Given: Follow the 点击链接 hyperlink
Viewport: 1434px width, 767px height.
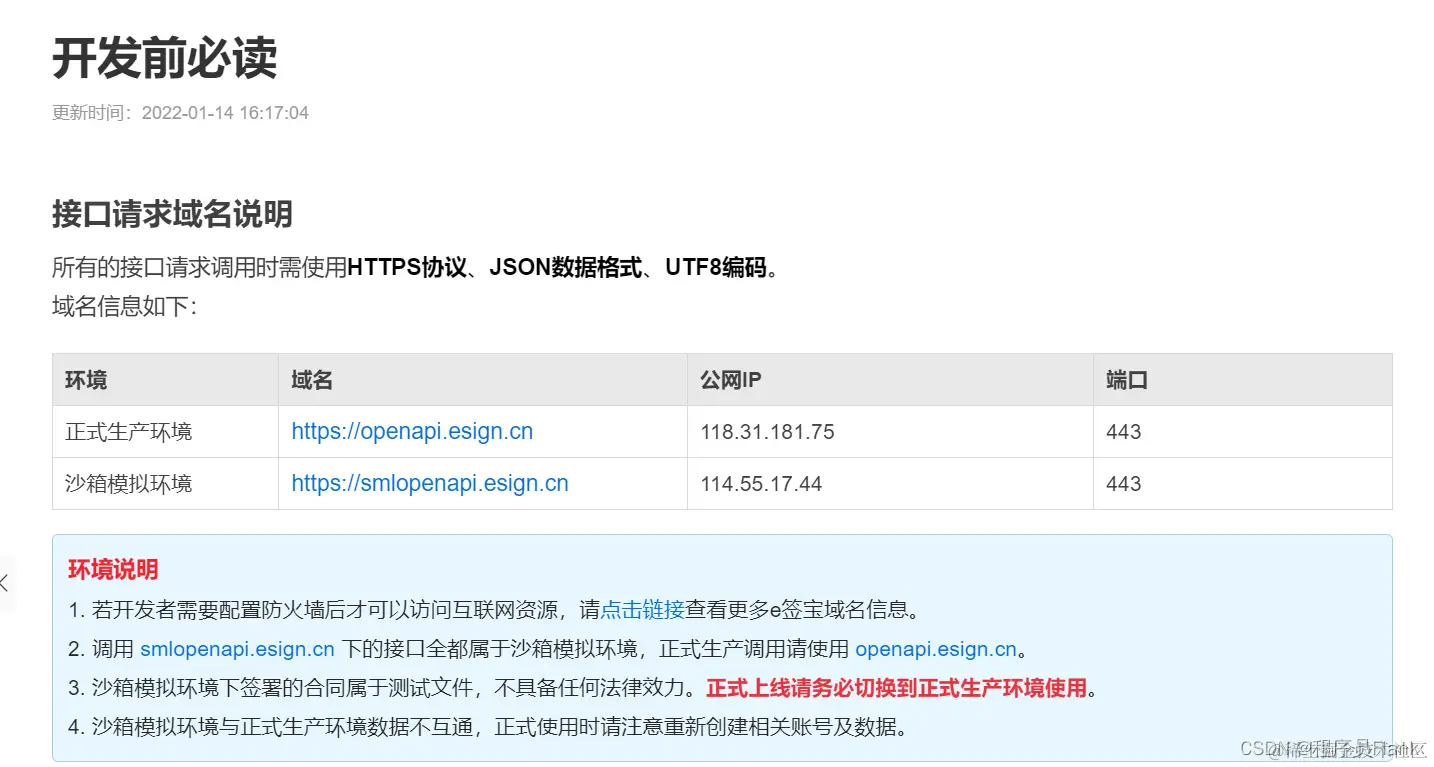Looking at the screenshot, I should [642, 609].
